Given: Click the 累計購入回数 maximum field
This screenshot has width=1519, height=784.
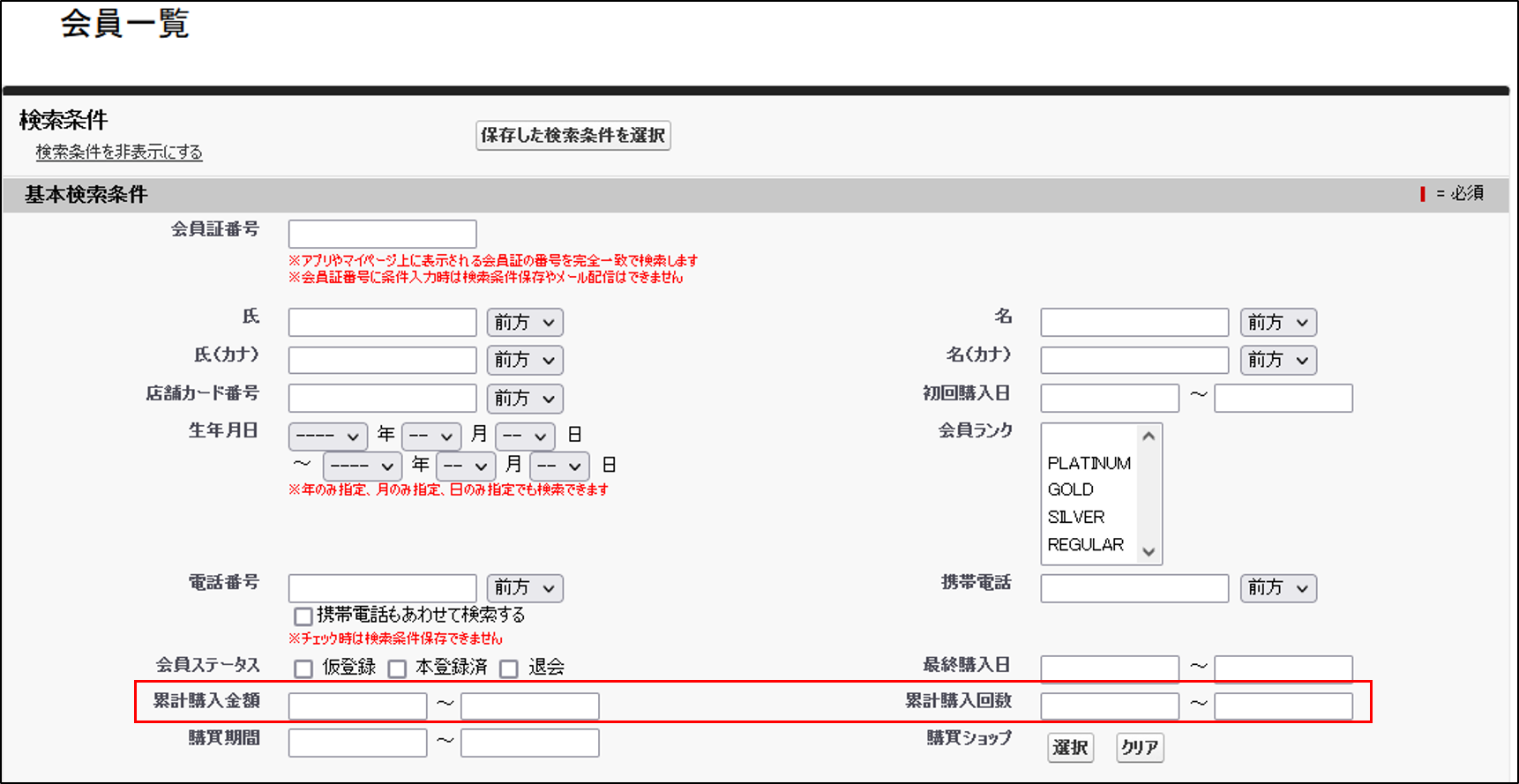Looking at the screenshot, I should [1283, 706].
